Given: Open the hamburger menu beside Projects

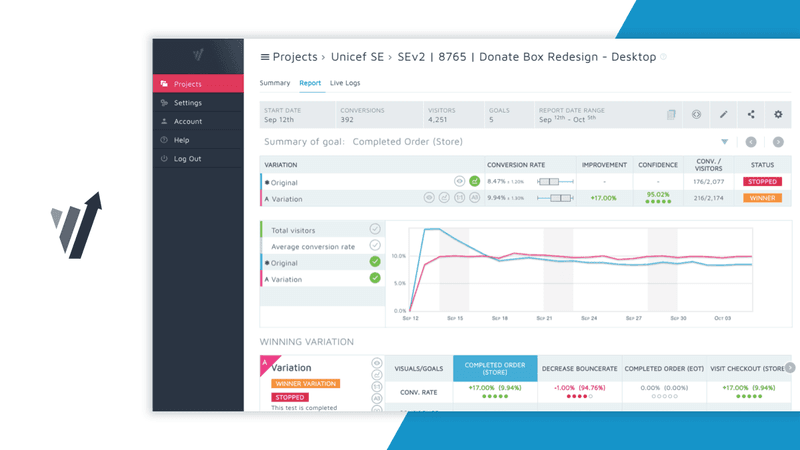Looking at the screenshot, I should 265,57.
